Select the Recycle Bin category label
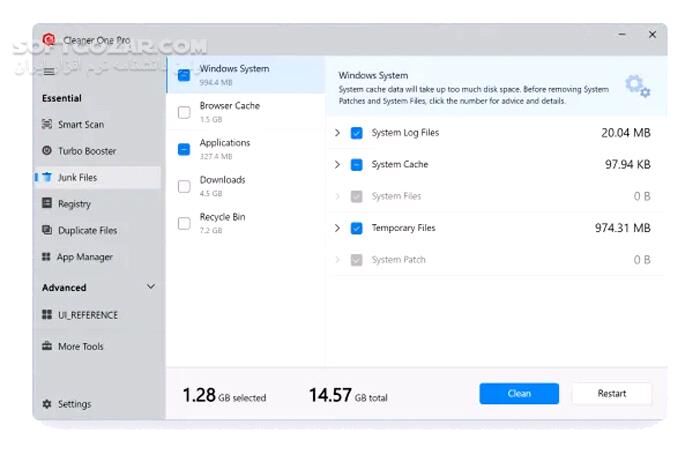 [222, 217]
